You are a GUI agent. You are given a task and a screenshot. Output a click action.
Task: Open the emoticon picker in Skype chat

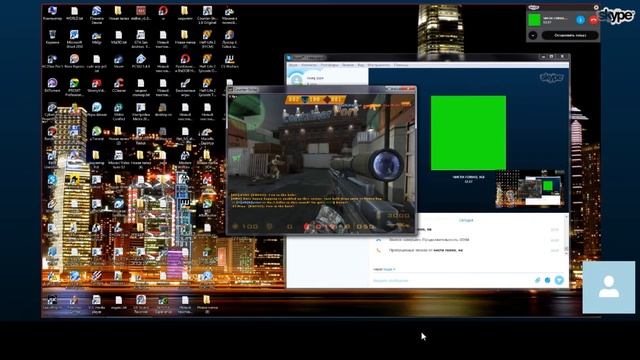[547, 280]
